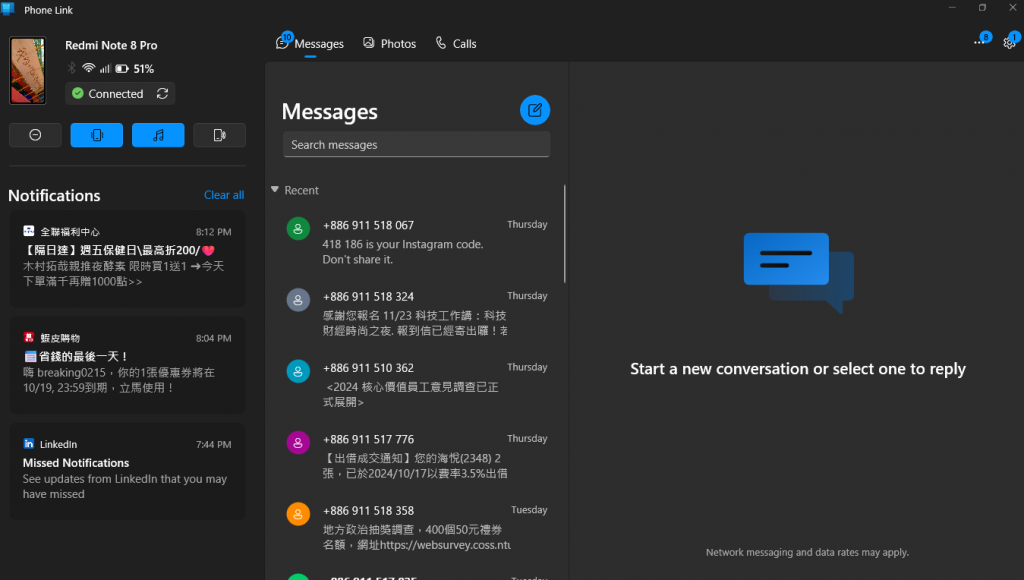Close the Phone Link window
This screenshot has width=1024, height=580.
(x=1013, y=7)
